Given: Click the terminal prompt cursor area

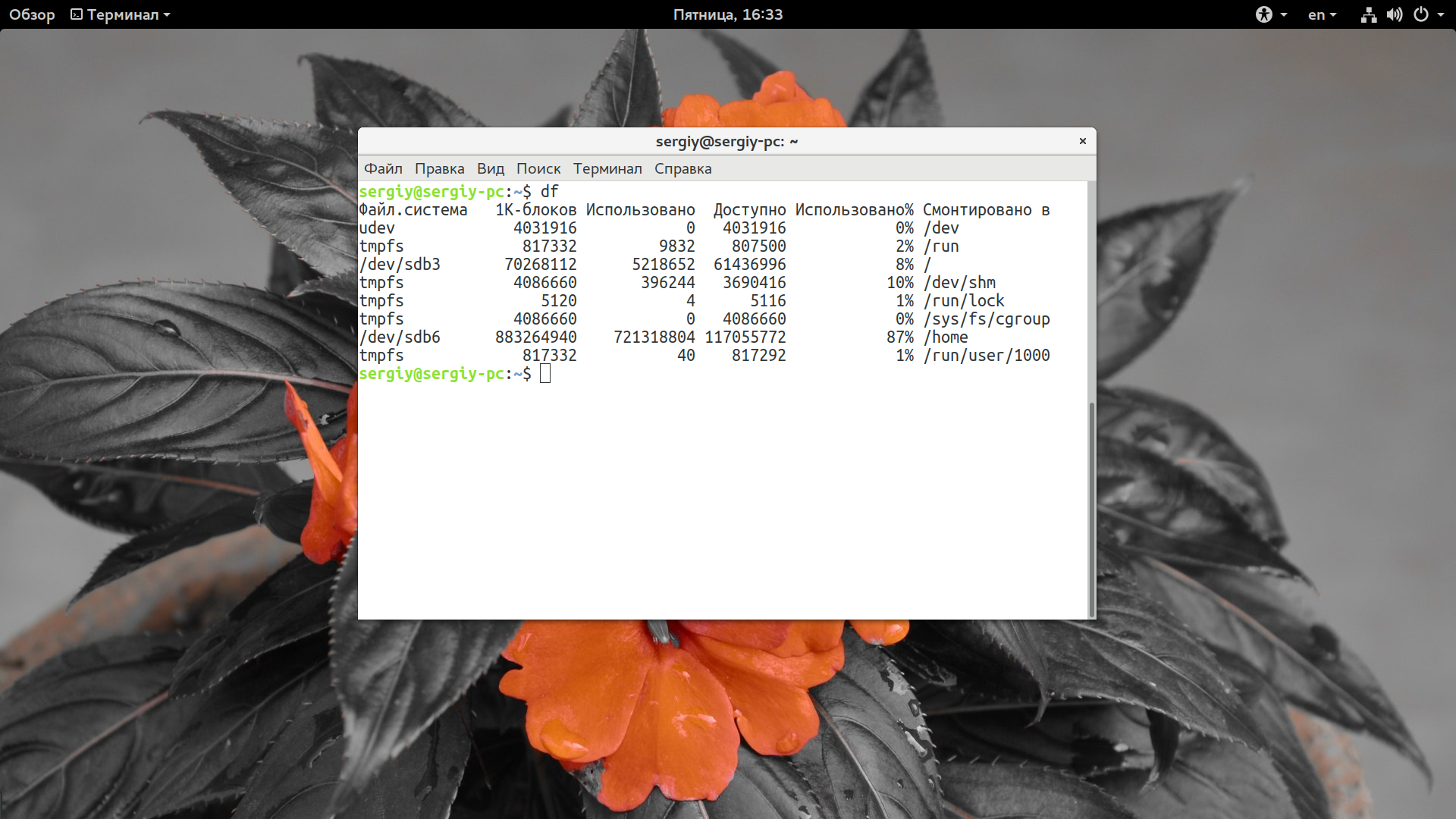Looking at the screenshot, I should (x=546, y=373).
